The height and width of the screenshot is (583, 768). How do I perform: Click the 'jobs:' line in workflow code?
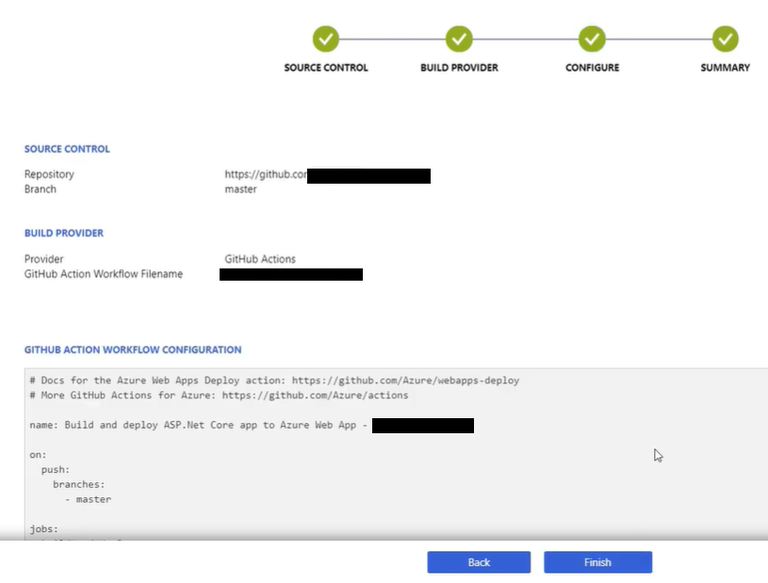[x=44, y=529]
